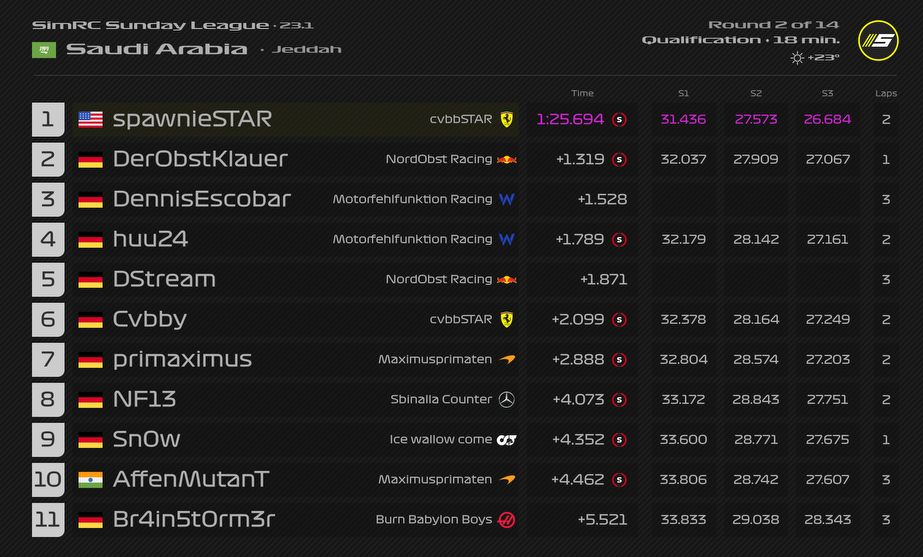Click the India flag beside AffenMutanT

[91, 479]
